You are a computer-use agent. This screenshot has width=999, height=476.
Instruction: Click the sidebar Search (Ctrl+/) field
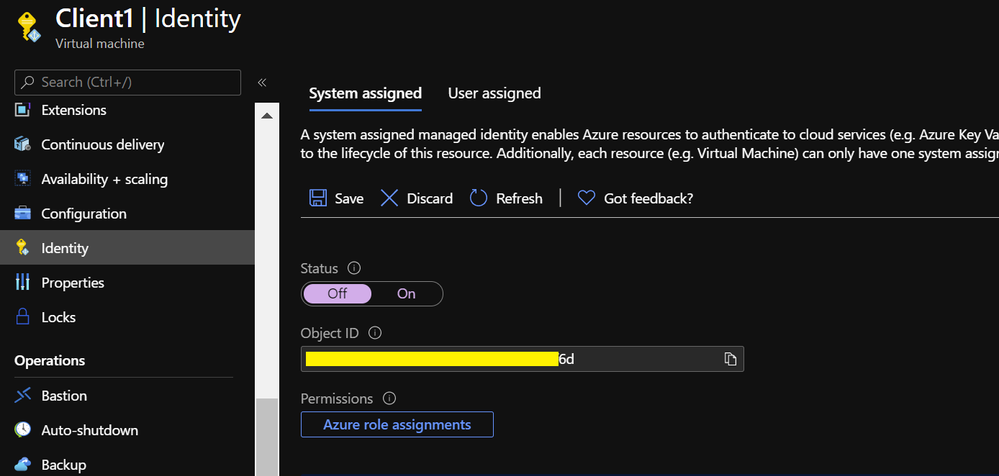pyautogui.click(x=127, y=82)
